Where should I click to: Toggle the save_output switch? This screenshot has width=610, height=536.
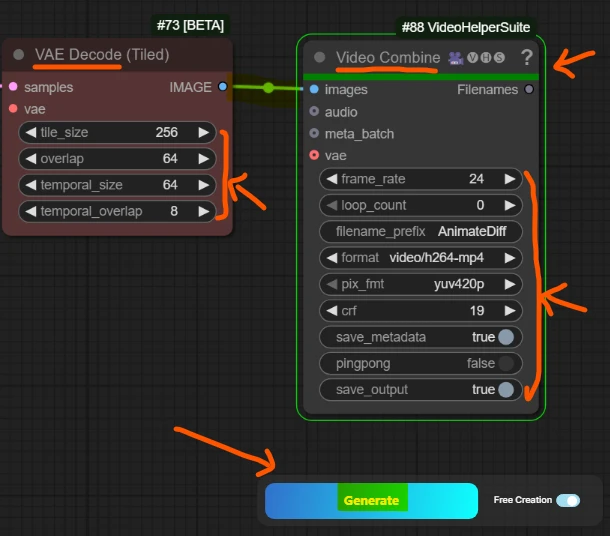[x=506, y=389]
